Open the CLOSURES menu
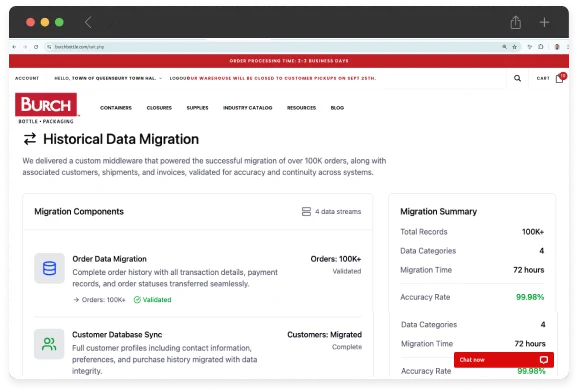This screenshot has width=580, height=392. coord(159,108)
